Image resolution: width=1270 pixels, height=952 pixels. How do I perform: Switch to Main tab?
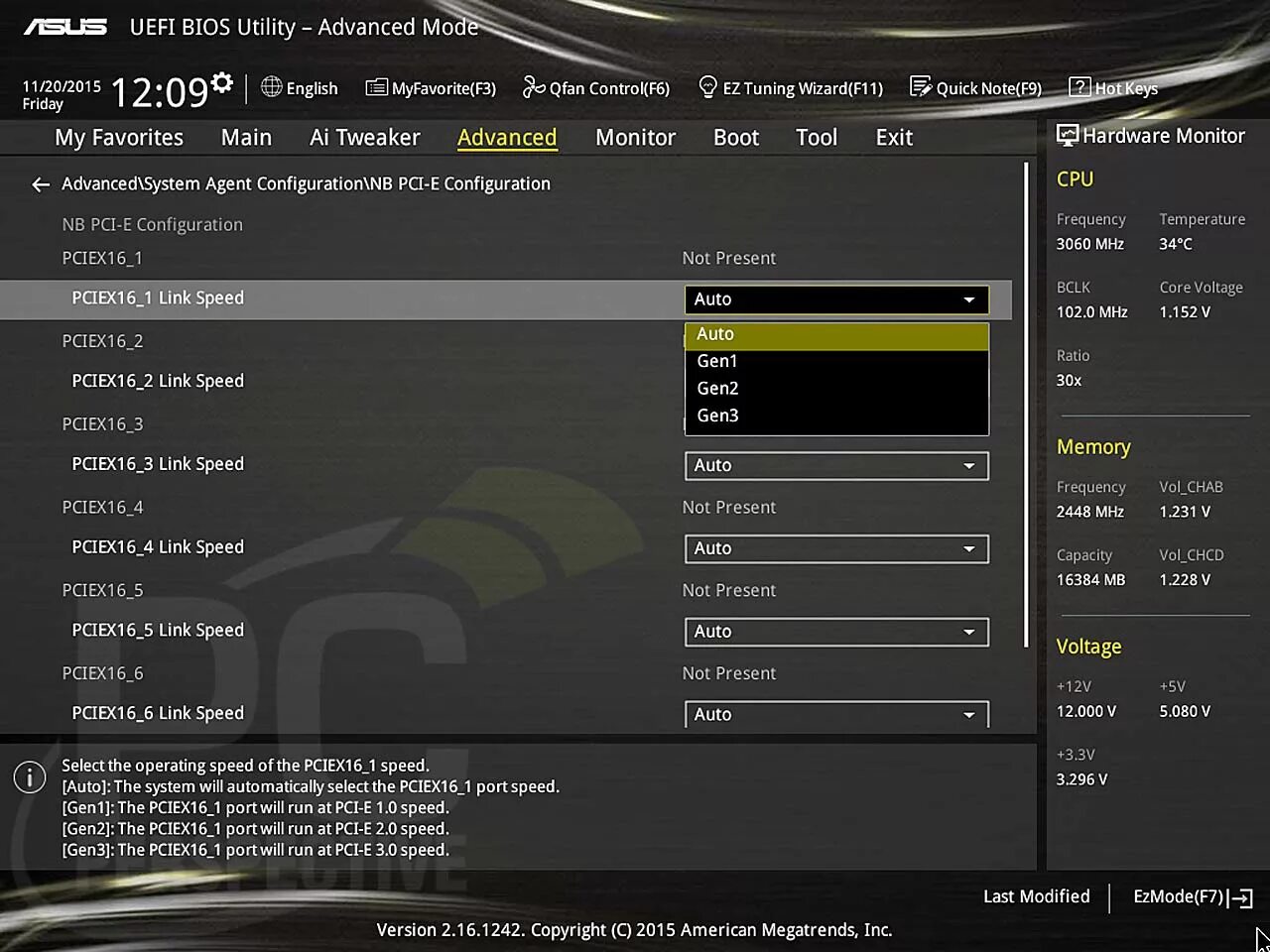point(246,138)
